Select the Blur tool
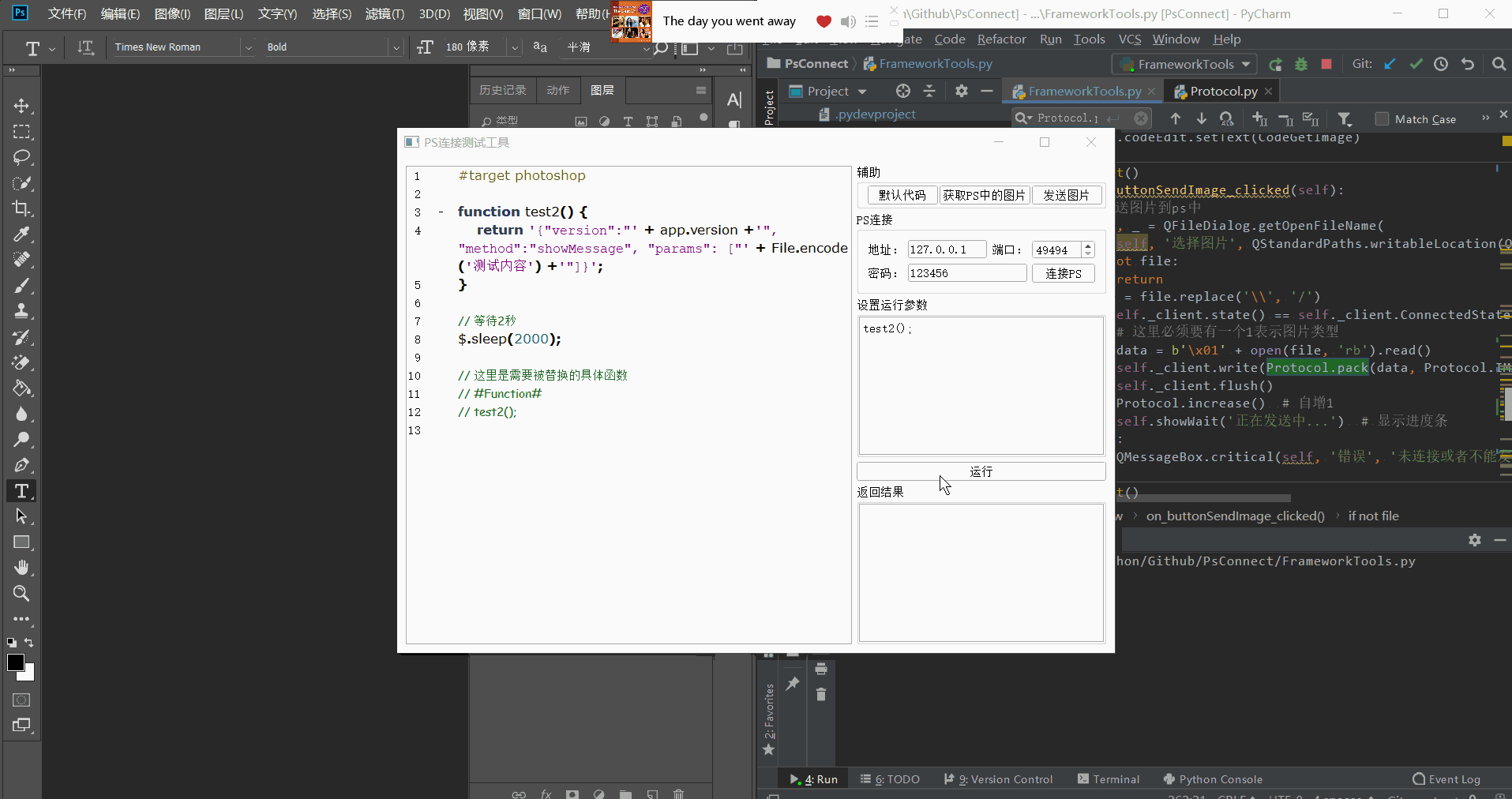The image size is (1512, 799). click(x=21, y=414)
